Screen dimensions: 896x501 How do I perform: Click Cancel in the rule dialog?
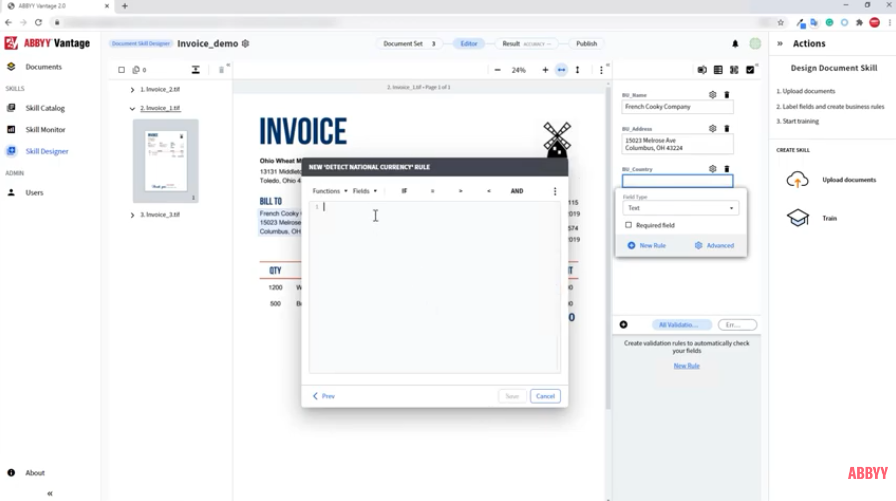[x=545, y=396]
